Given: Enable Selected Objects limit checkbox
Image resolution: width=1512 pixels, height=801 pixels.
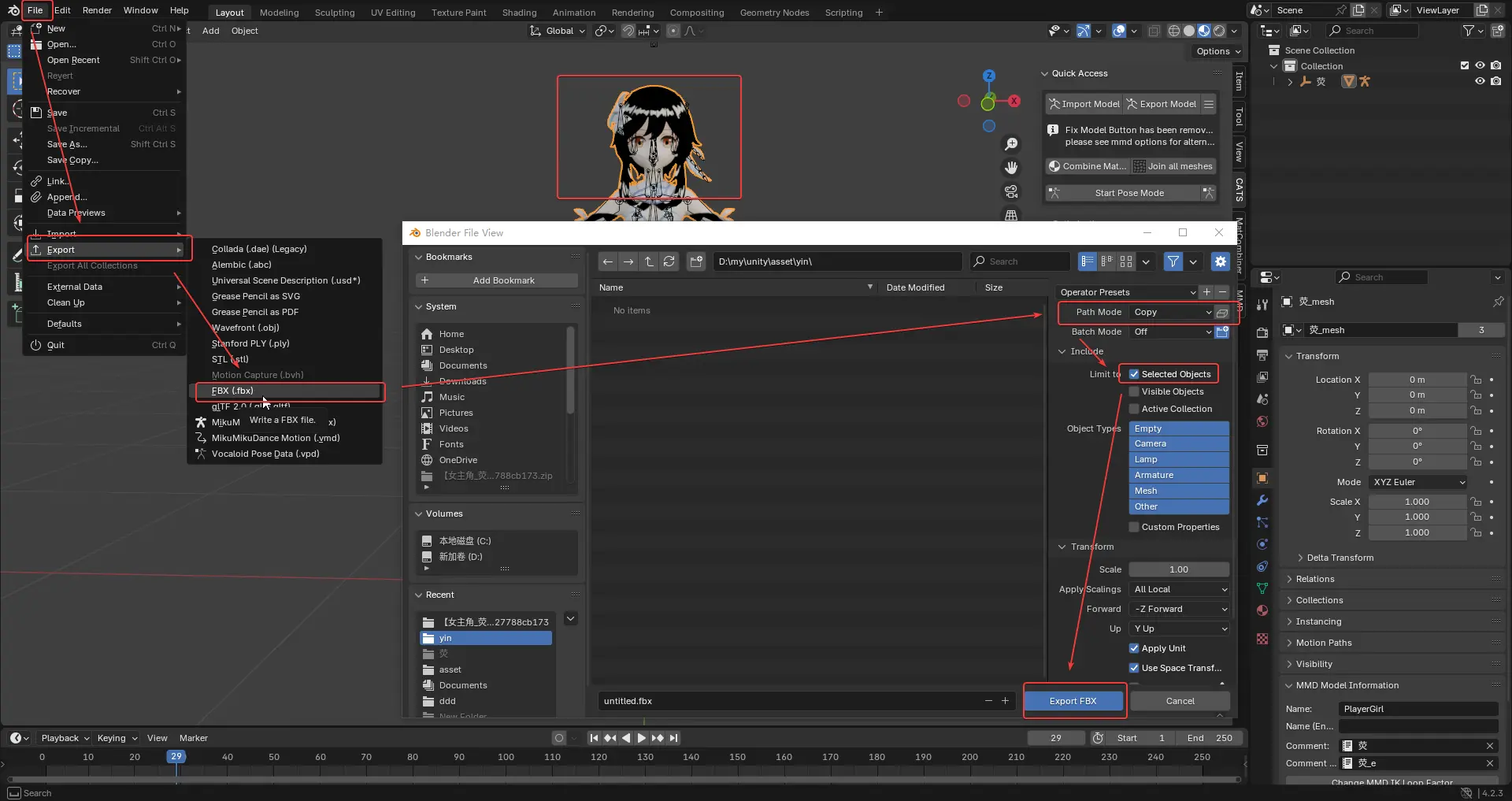Looking at the screenshot, I should point(1134,374).
